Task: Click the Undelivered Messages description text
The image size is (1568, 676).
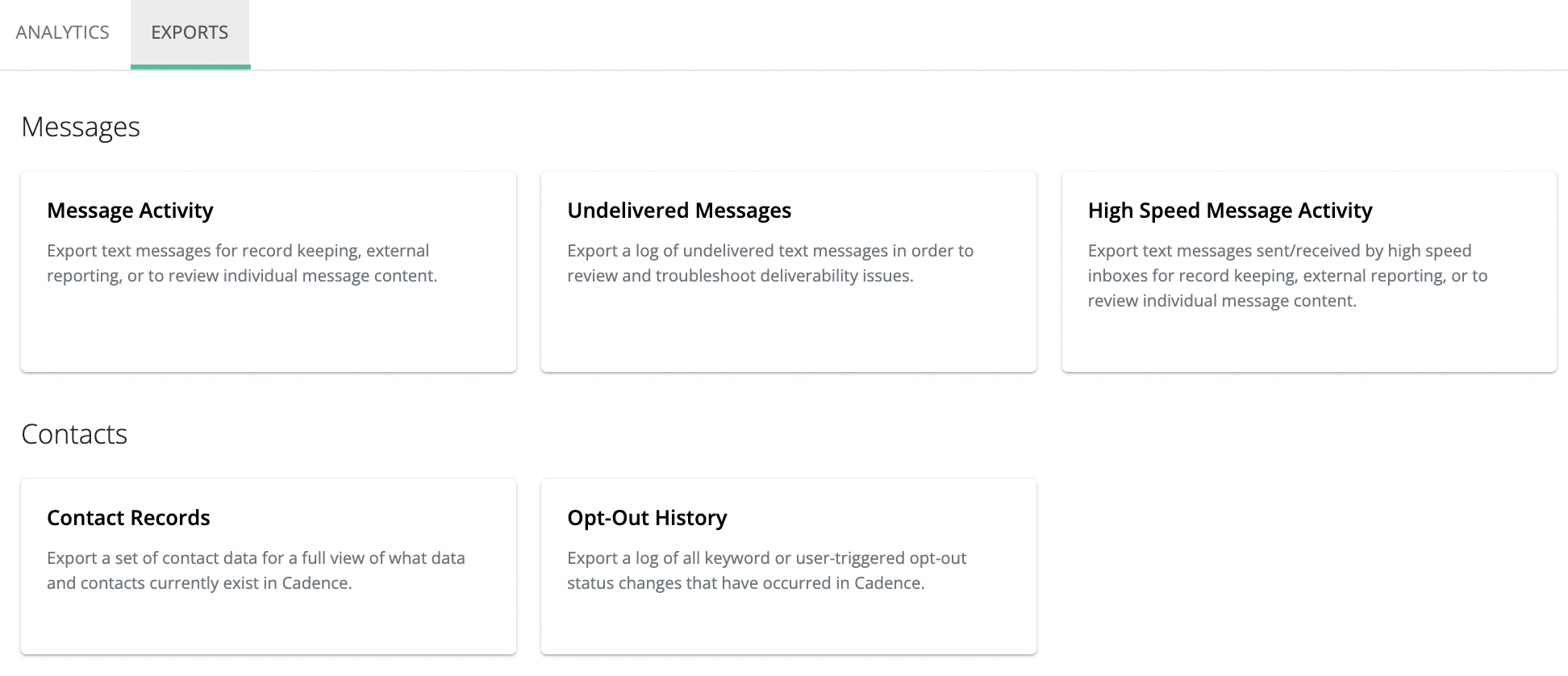Action: click(x=770, y=263)
